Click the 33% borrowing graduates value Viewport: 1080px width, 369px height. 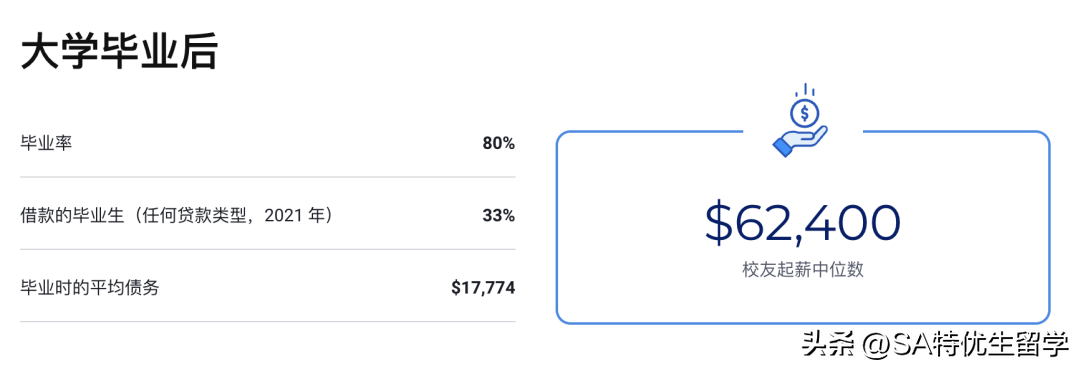[x=499, y=215]
